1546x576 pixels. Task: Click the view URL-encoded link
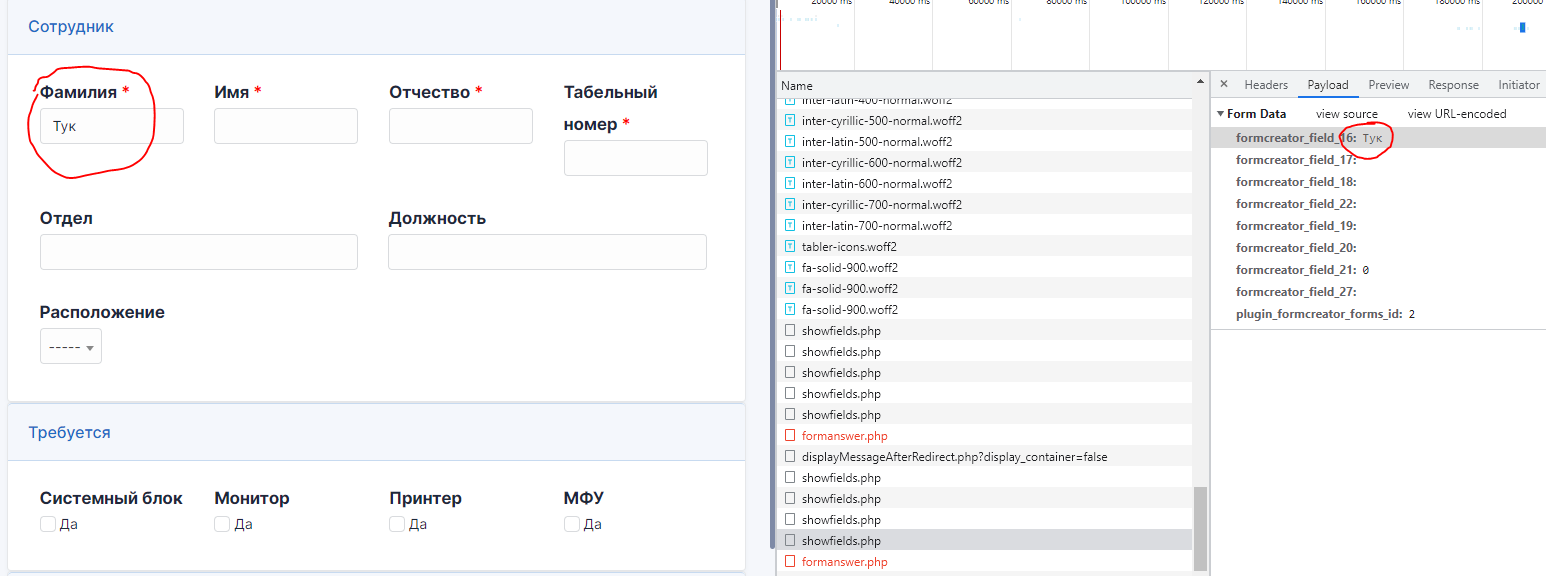[1457, 113]
